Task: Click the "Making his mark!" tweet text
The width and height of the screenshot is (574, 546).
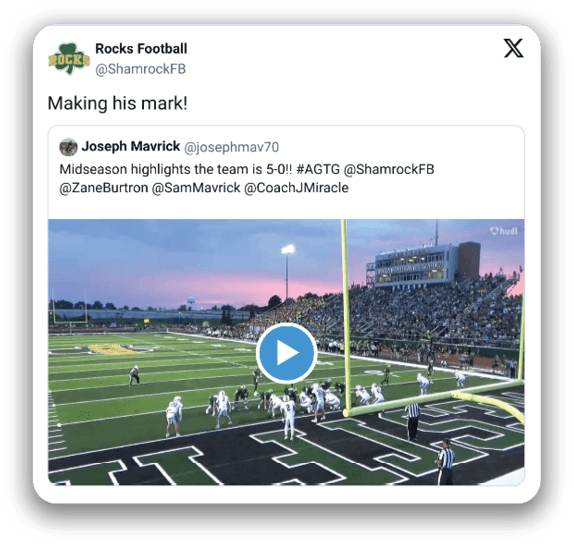Action: click(x=118, y=103)
